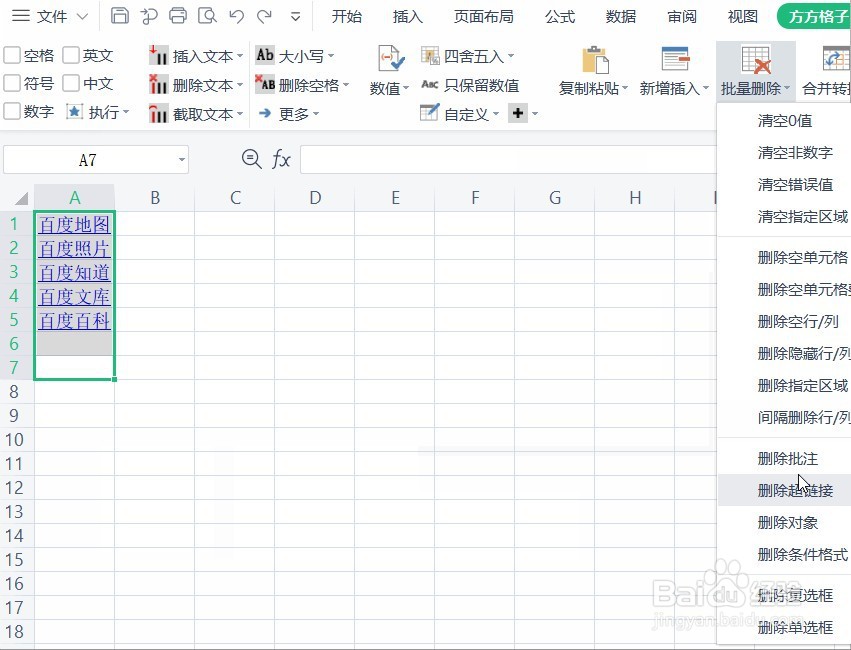The height and width of the screenshot is (650, 851).
Task: Click the zoom magnifier icon in formula bar
Action: coord(251,160)
